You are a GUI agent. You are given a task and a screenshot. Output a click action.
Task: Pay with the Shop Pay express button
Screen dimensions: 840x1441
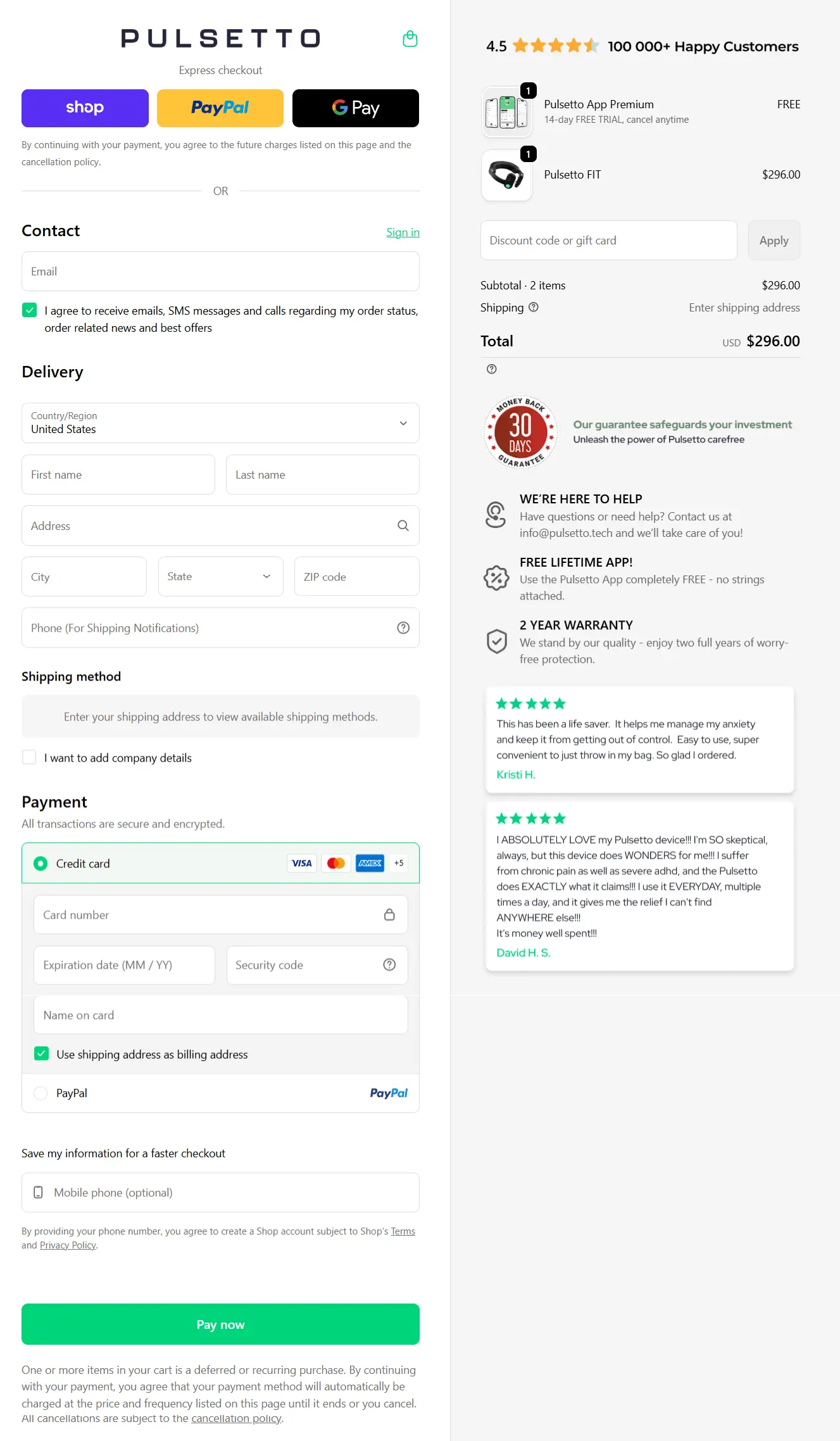coord(84,108)
